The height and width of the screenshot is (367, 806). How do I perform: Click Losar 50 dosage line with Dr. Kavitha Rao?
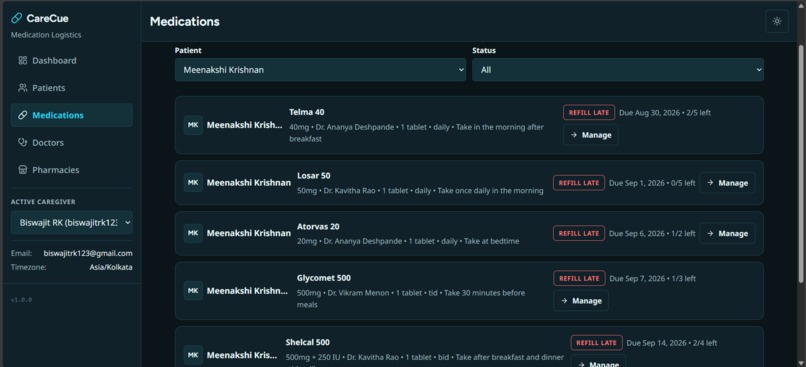420,191
